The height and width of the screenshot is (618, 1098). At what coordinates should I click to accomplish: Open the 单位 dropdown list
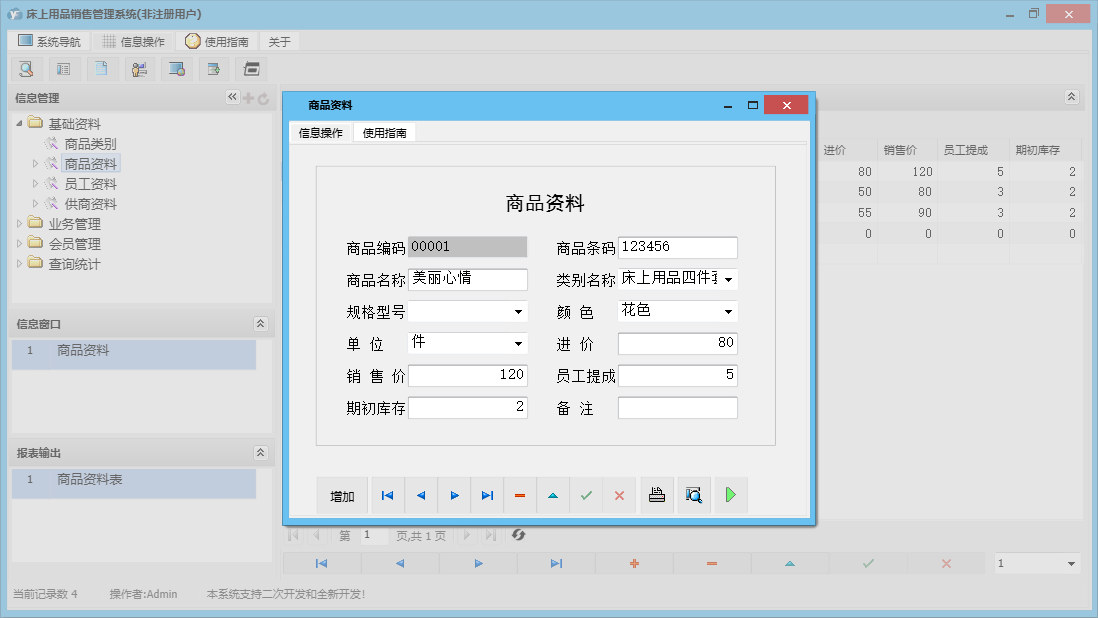518,344
